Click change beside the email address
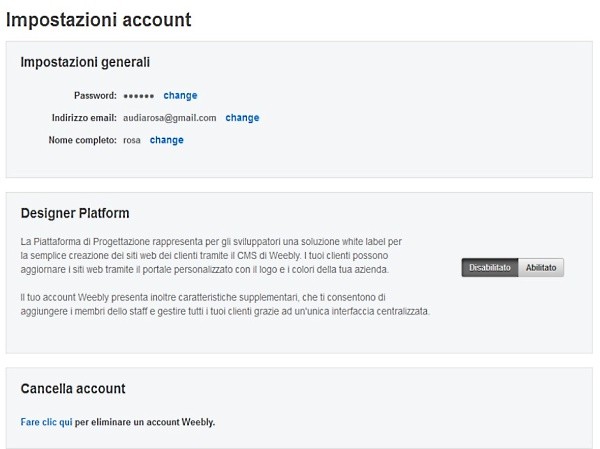This screenshot has width=600, height=449. [242, 118]
